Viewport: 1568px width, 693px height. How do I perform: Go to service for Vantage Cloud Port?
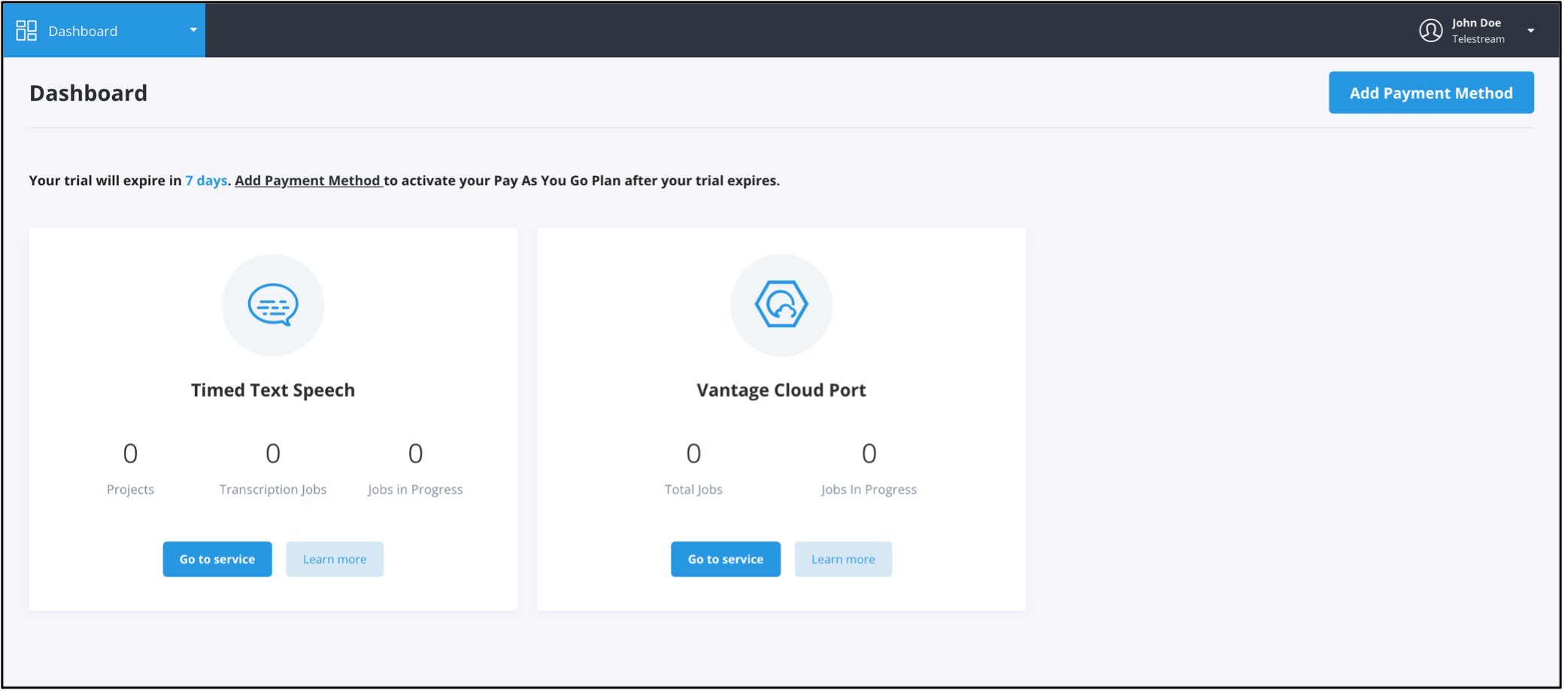(726, 559)
